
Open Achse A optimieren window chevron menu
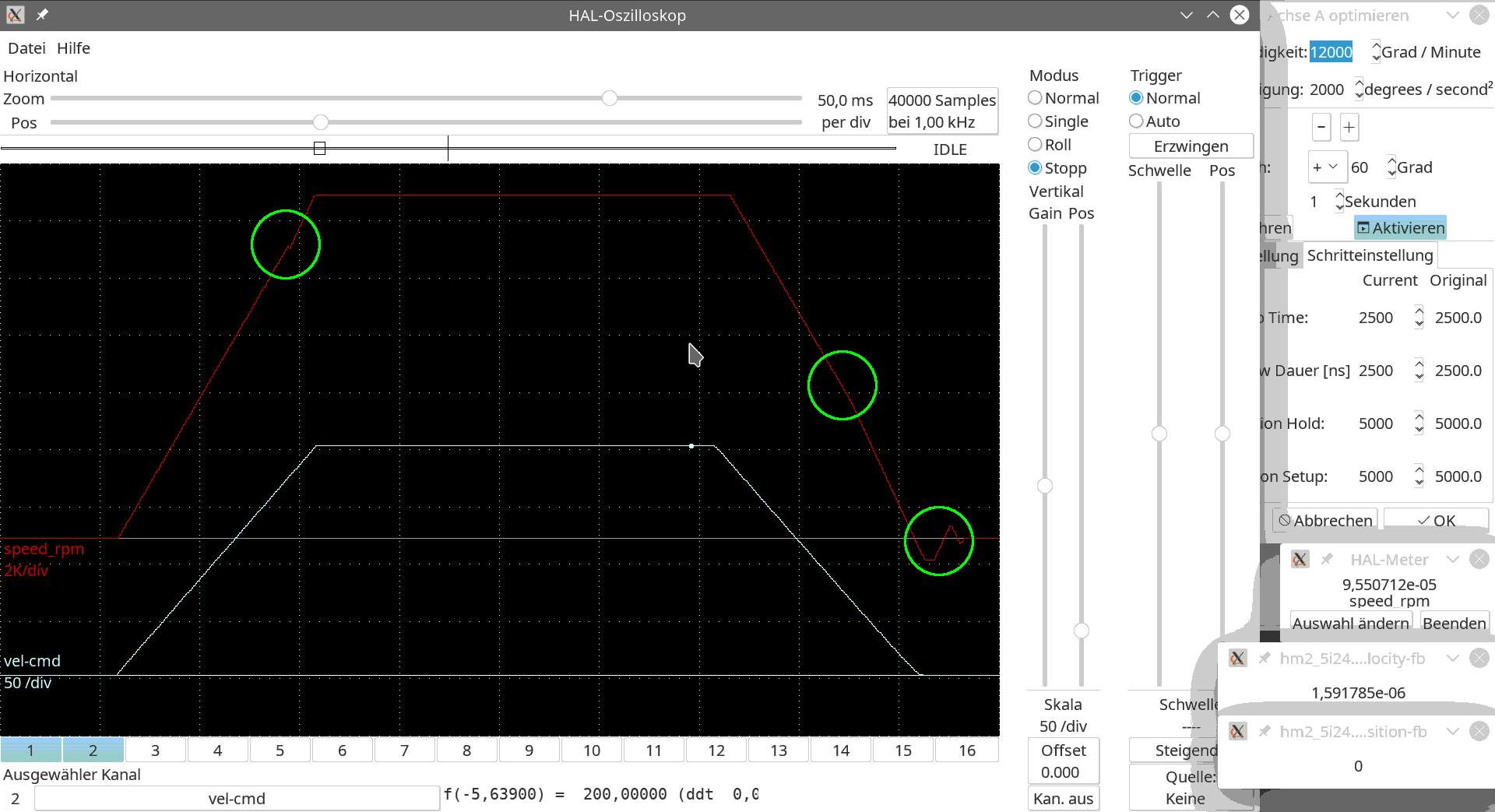(1453, 15)
